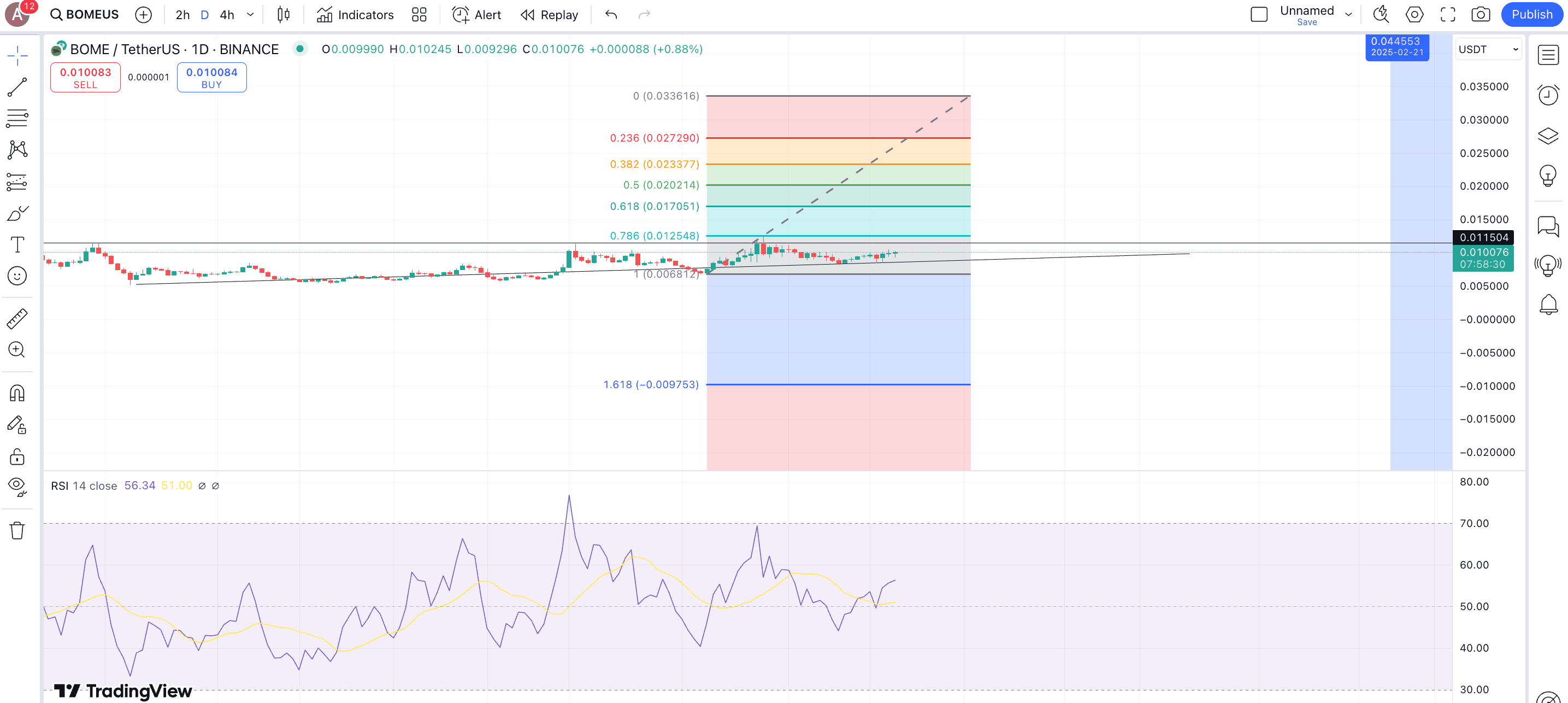Open the USDT currency dropdown
This screenshot has width=1568, height=703.
(x=1488, y=49)
